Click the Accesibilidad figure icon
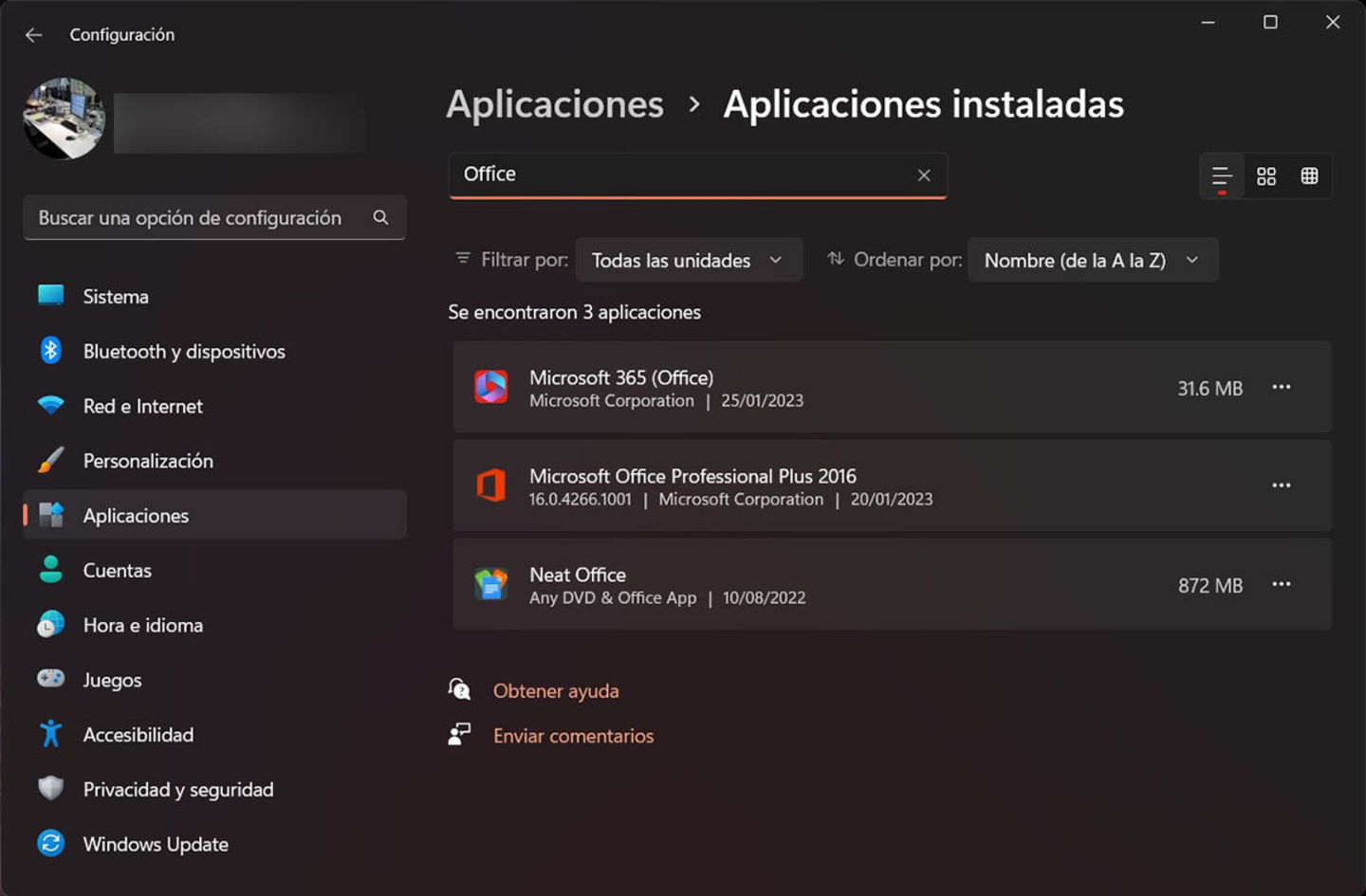This screenshot has height=896, width=1366. (x=51, y=734)
